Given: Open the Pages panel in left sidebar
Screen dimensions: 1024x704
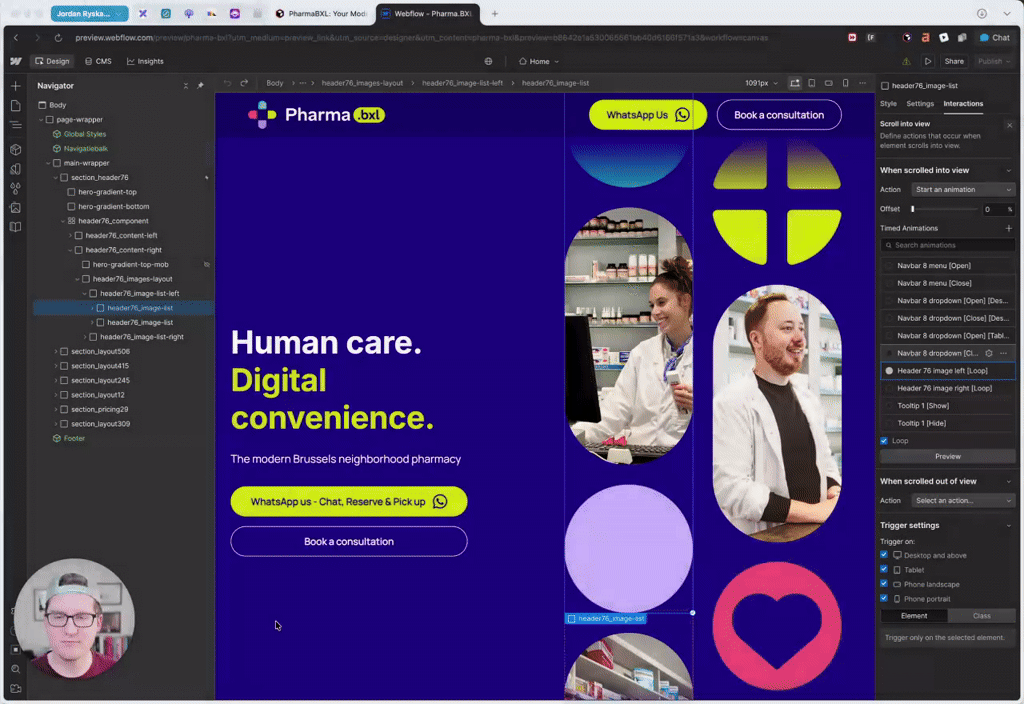Looking at the screenshot, I should (x=15, y=106).
